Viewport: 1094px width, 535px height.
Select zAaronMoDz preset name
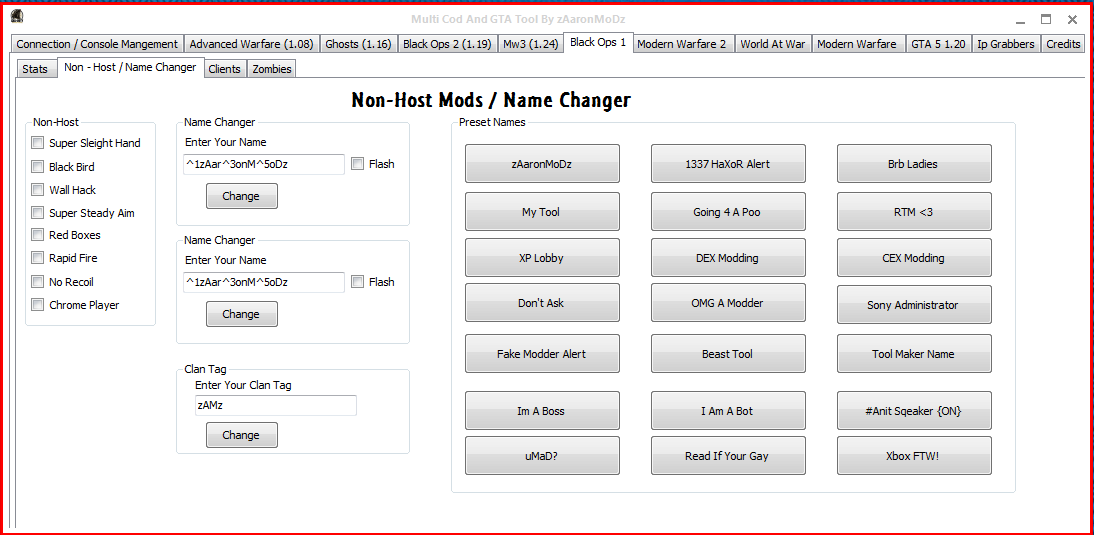[x=542, y=164]
